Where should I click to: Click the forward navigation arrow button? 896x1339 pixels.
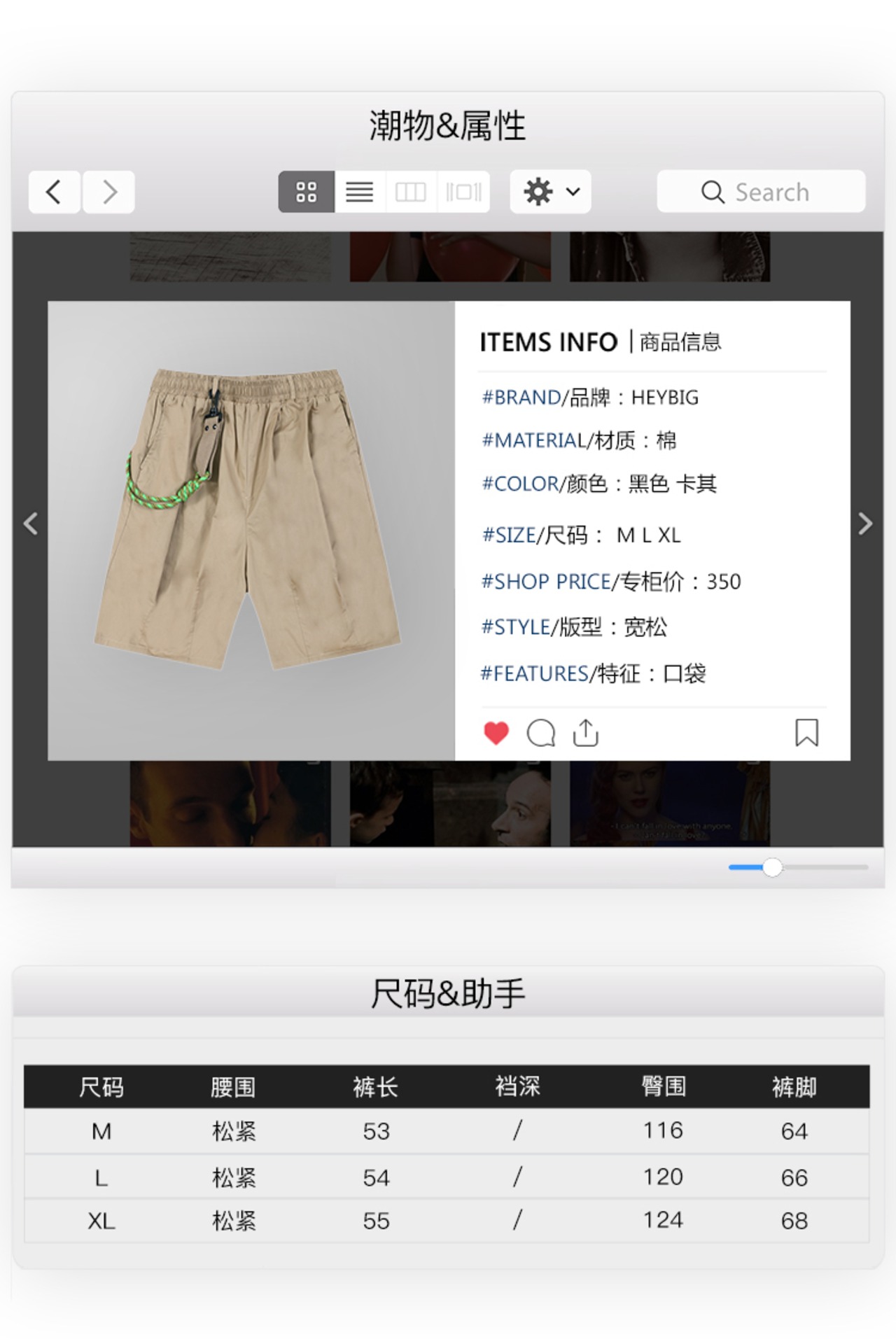pos(108,192)
